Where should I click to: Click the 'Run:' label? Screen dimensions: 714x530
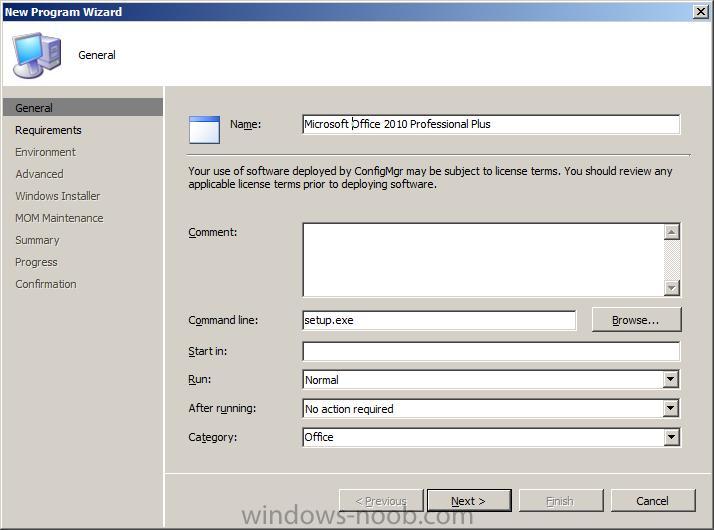pos(200,379)
